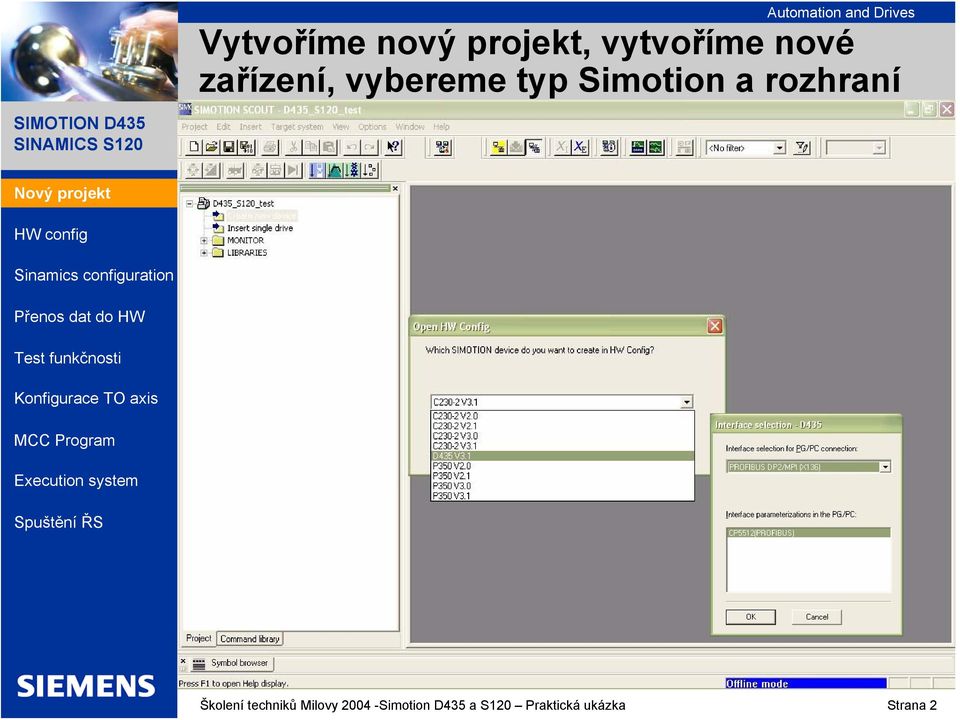960x720 pixels.
Task: Click the Download to target system icon
Action: pos(517,147)
